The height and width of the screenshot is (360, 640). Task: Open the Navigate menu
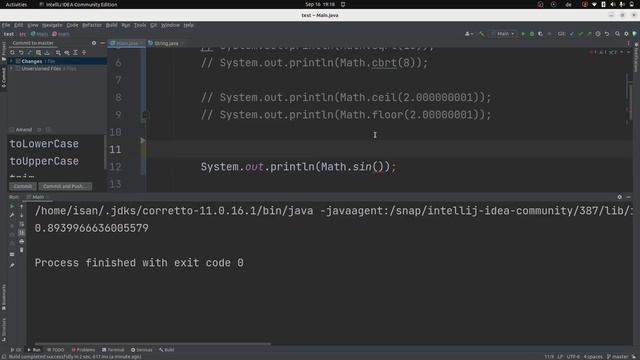pos(52,25)
